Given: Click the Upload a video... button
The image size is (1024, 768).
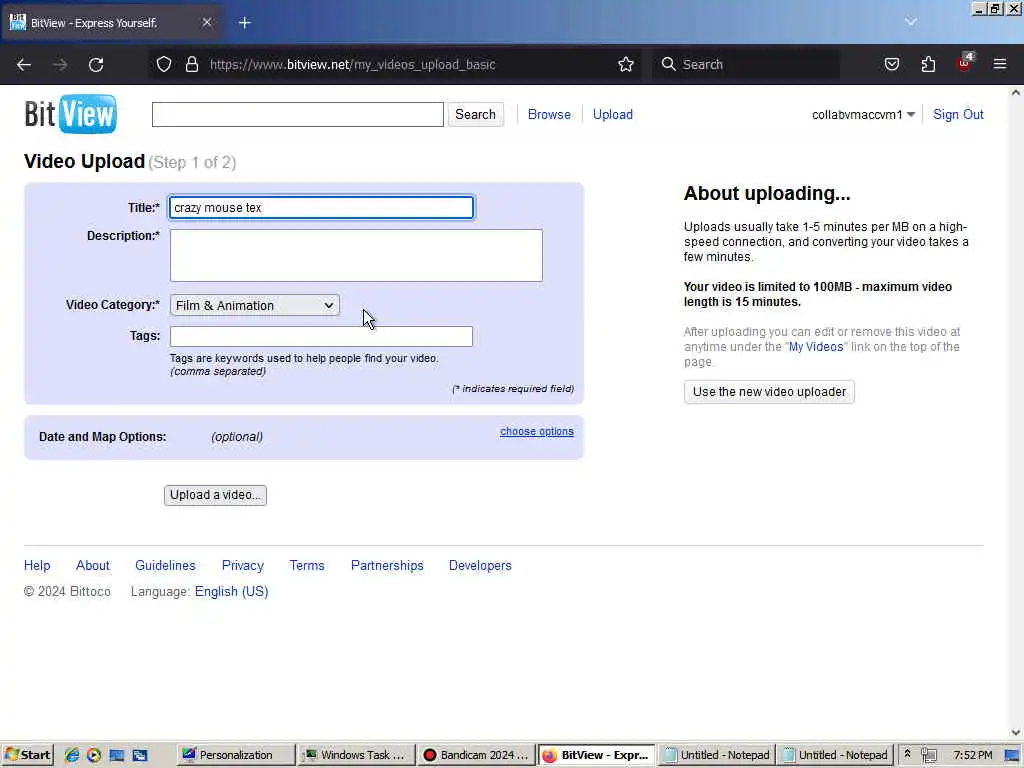Looking at the screenshot, I should tap(216, 495).
